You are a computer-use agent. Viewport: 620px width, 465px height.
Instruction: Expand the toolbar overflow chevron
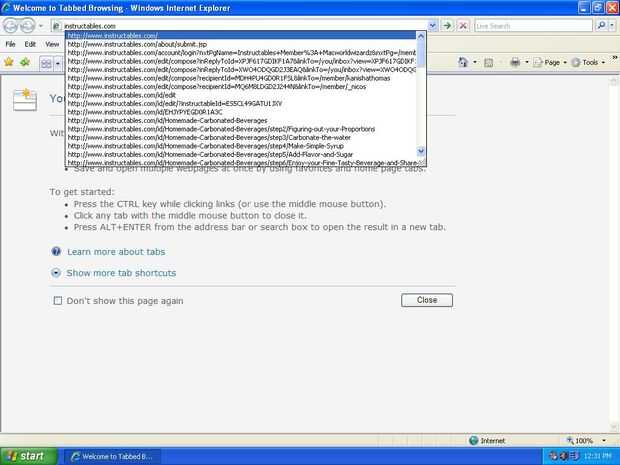[x=614, y=59]
